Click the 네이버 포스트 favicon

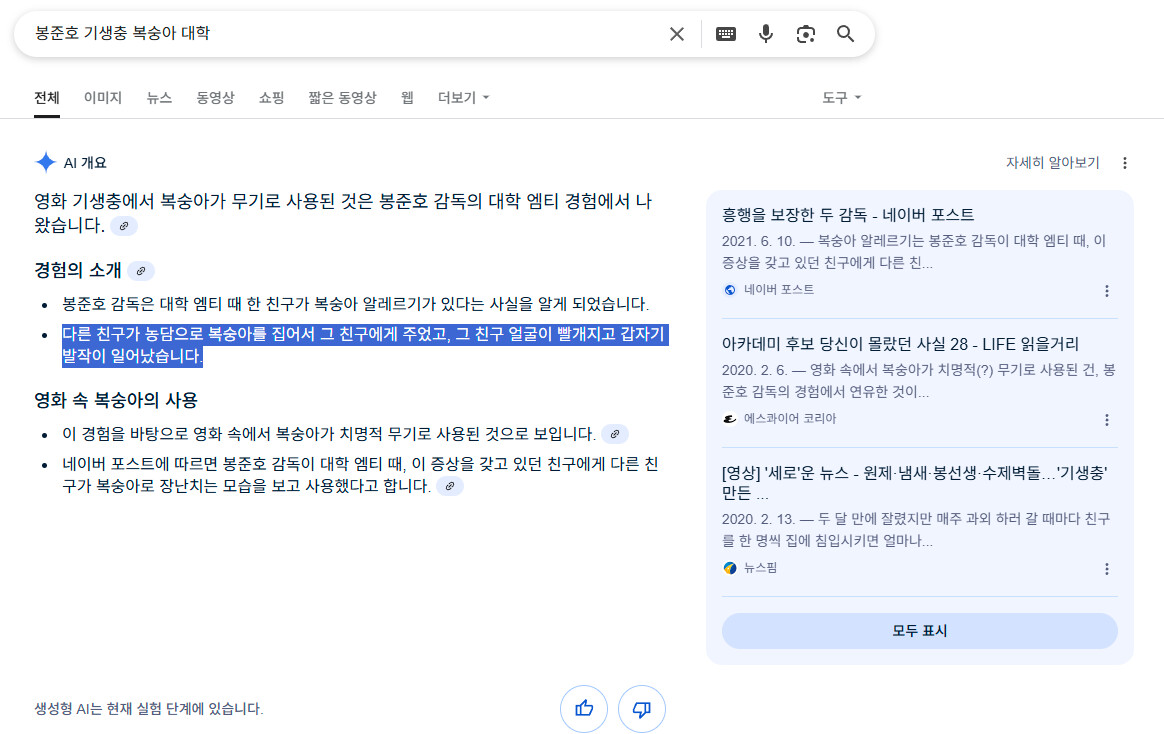(x=730, y=290)
